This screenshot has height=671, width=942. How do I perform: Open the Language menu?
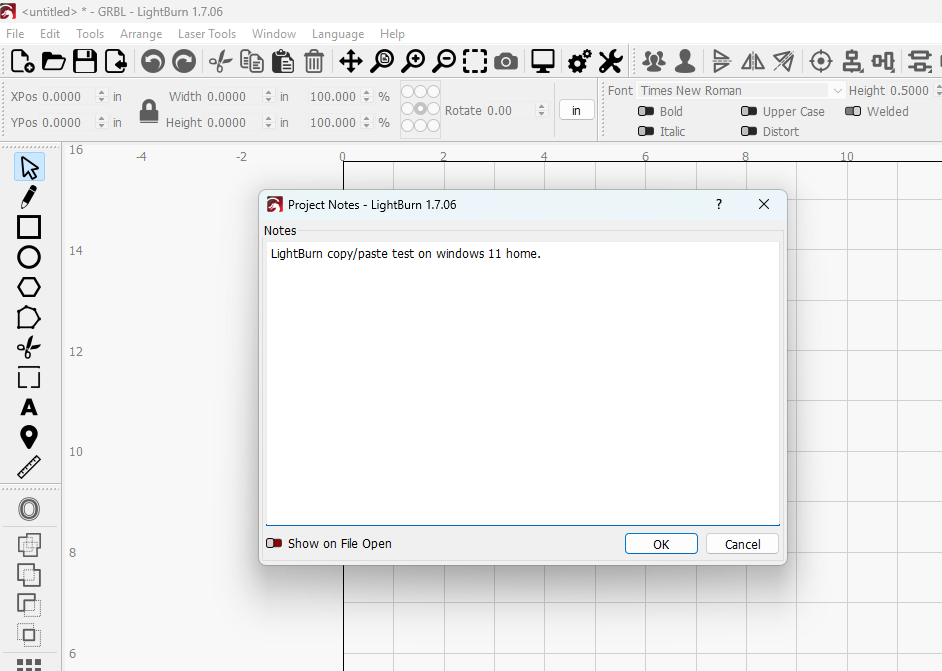338,34
